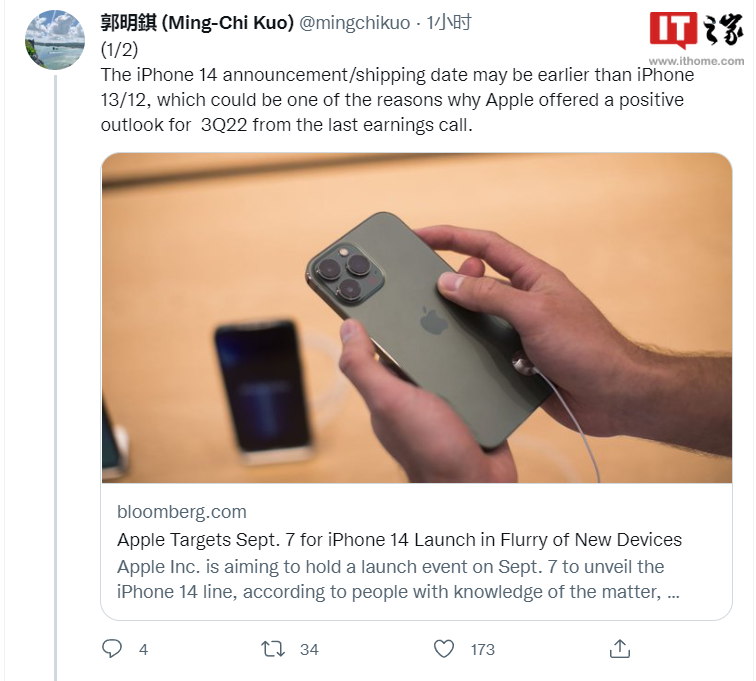The height and width of the screenshot is (681, 756).
Task: Open the share upload icon
Action: [x=620, y=649]
